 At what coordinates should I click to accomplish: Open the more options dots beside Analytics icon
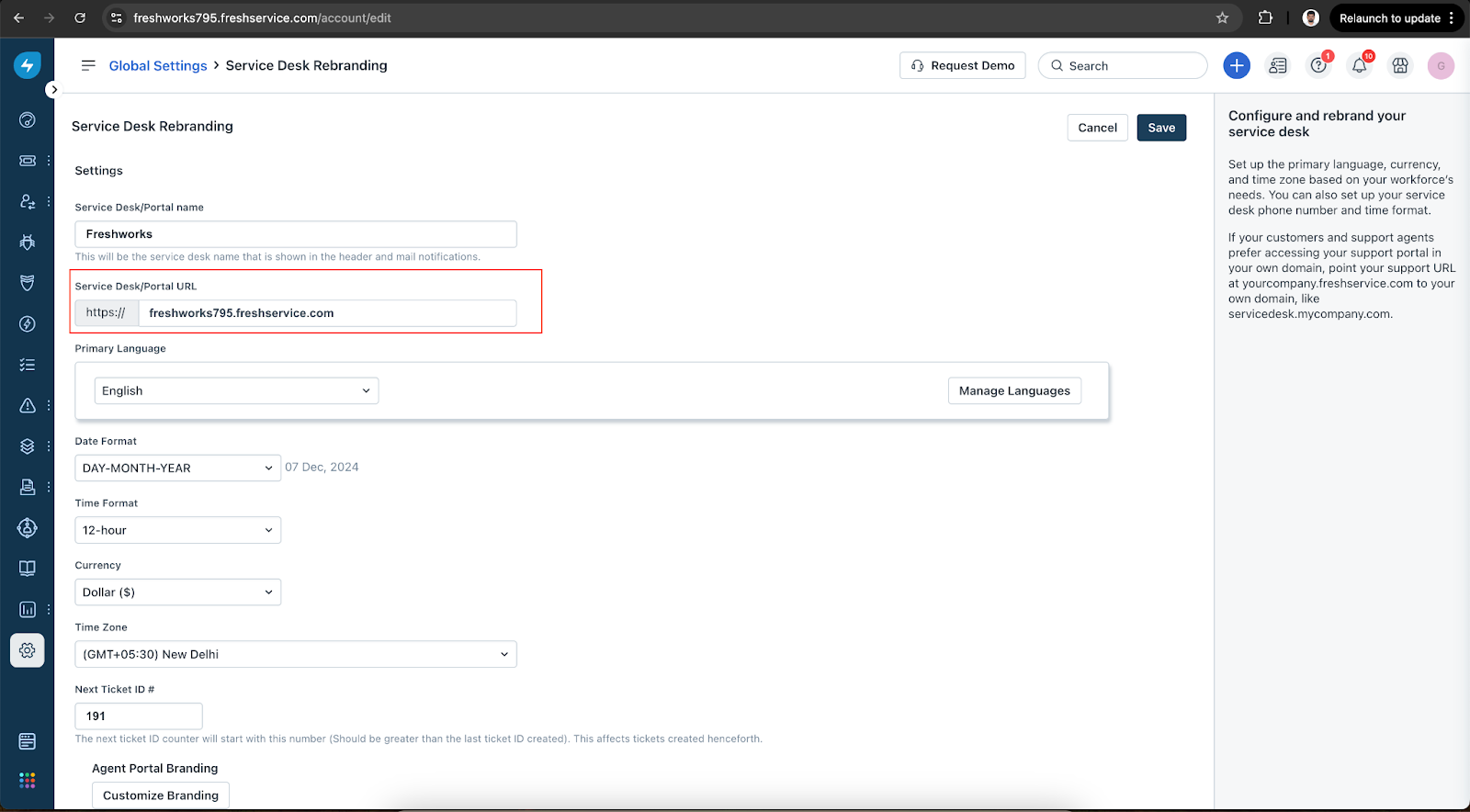(49, 609)
